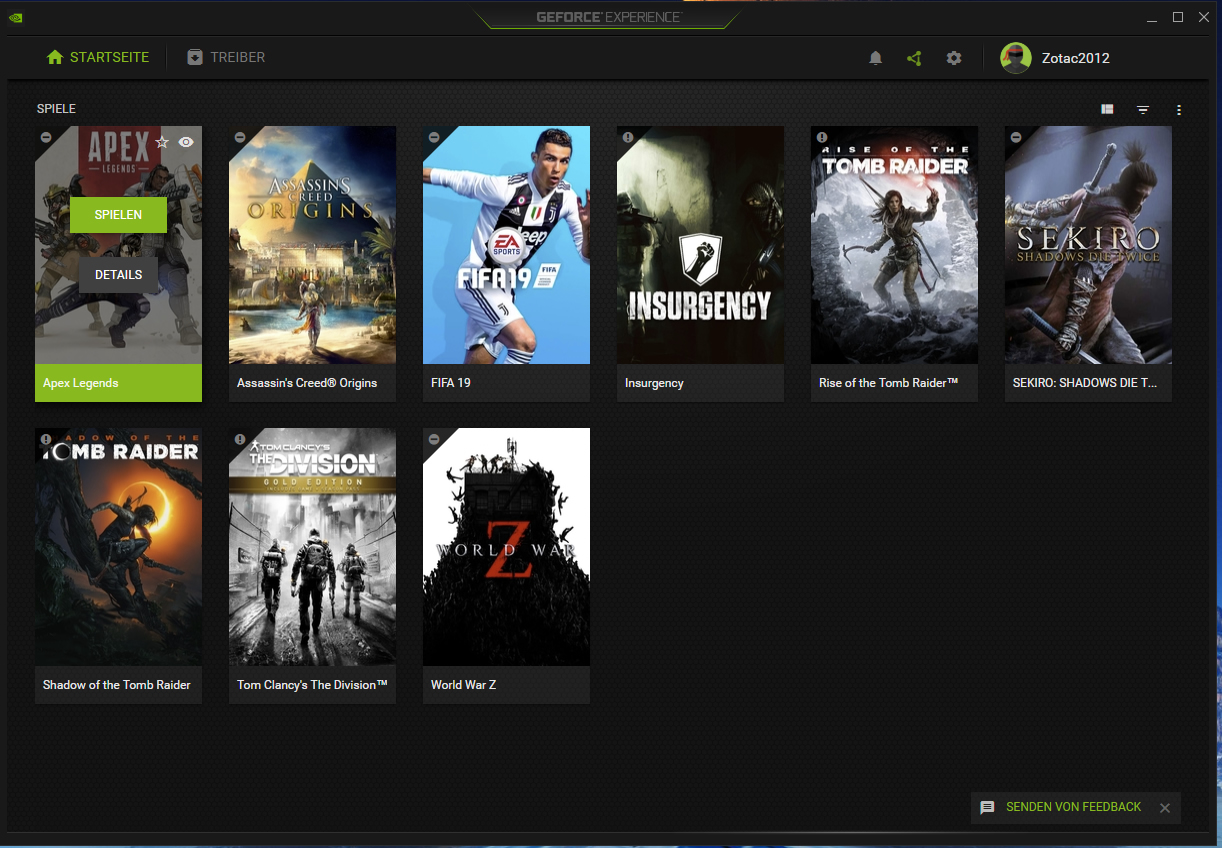
Task: Click status badge on FIFA 19 cover
Action: click(x=434, y=137)
